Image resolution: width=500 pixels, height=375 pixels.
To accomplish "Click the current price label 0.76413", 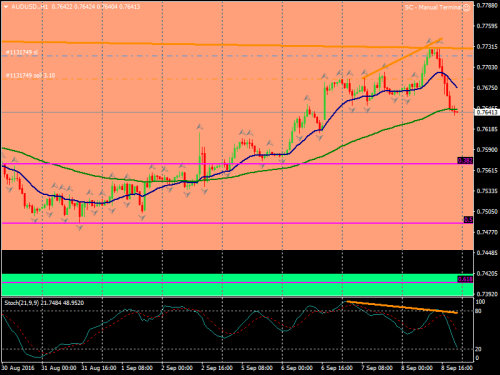I will tap(487, 112).
